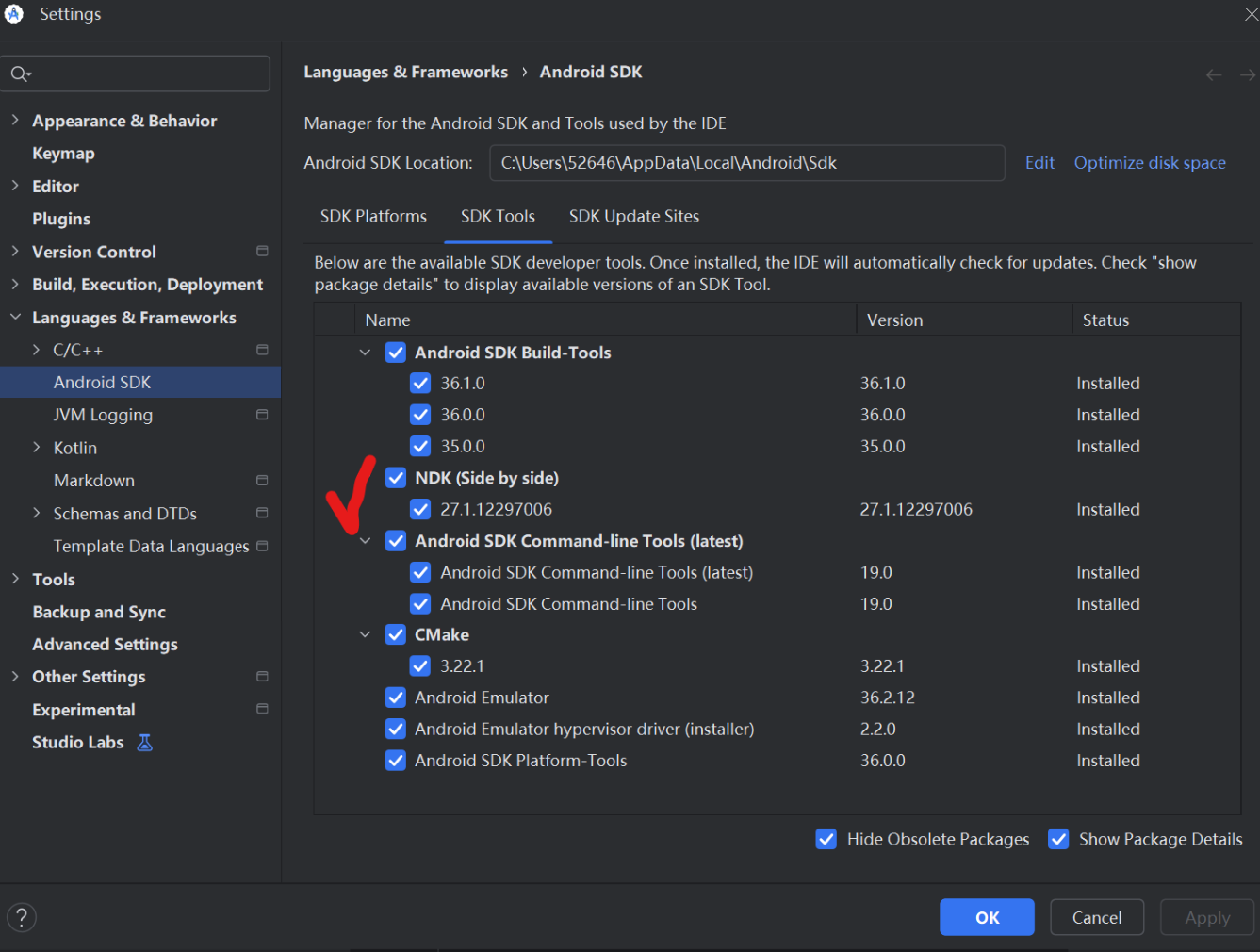
Task: Uncheck Build-Tools 35.0.0 checkbox
Action: tap(420, 447)
